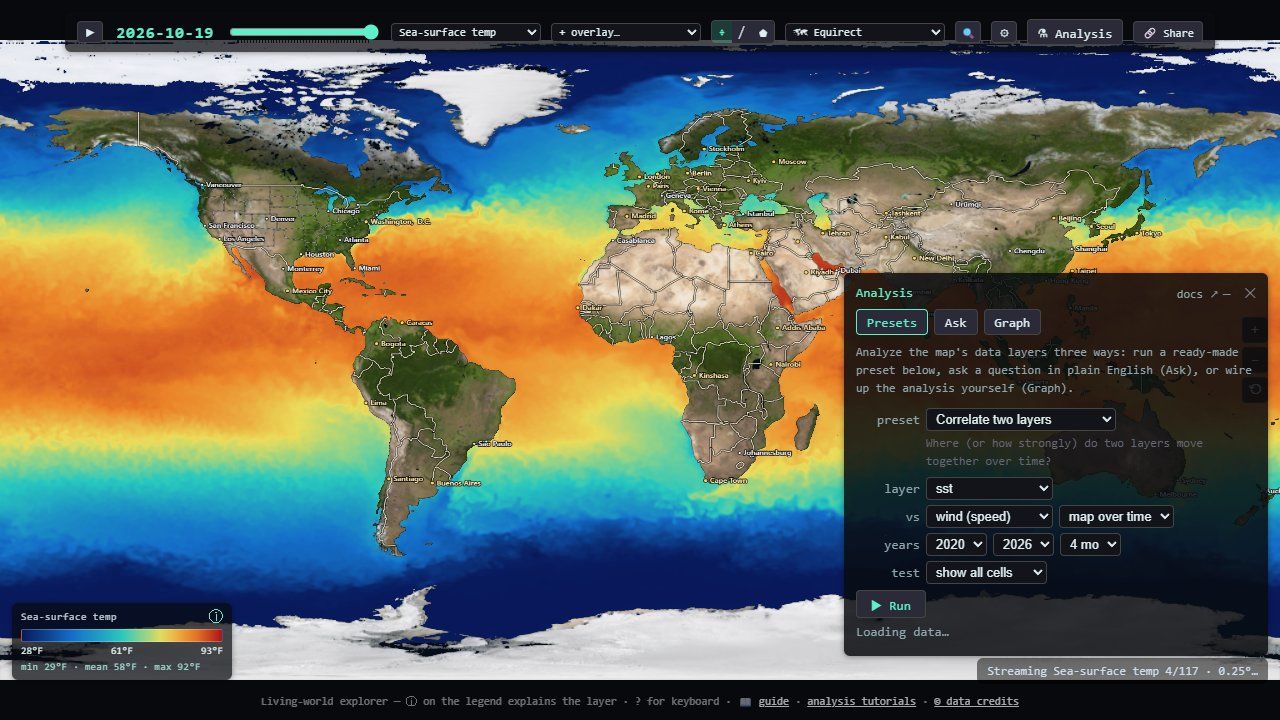Open the start year dropdown showing 2020
The image size is (1280, 720).
[x=956, y=545]
